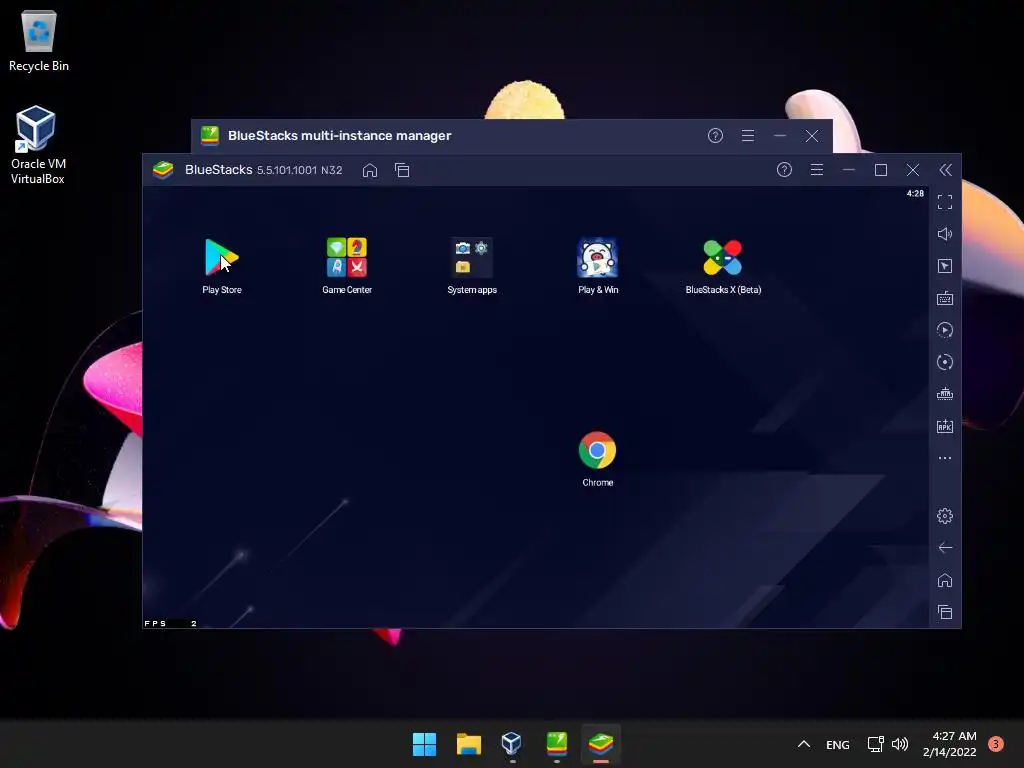Open the clock and calendar flyout
The image size is (1024, 768).
click(x=949, y=744)
